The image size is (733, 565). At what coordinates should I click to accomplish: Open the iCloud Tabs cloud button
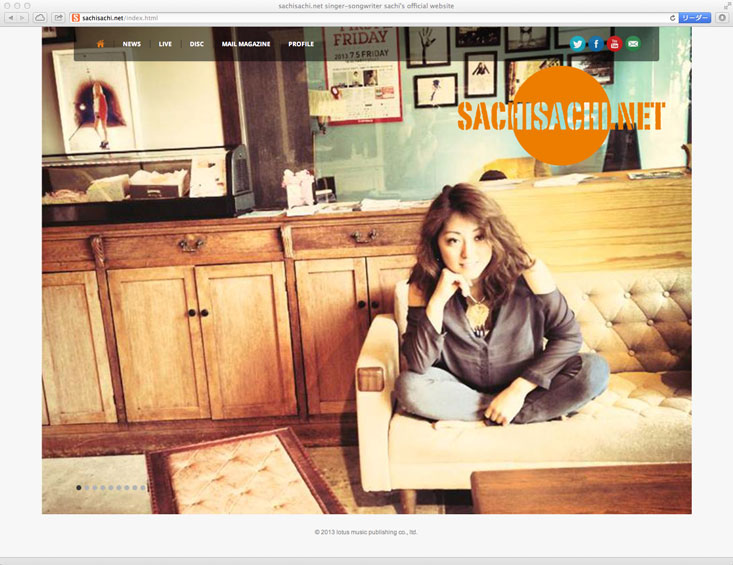[40, 18]
